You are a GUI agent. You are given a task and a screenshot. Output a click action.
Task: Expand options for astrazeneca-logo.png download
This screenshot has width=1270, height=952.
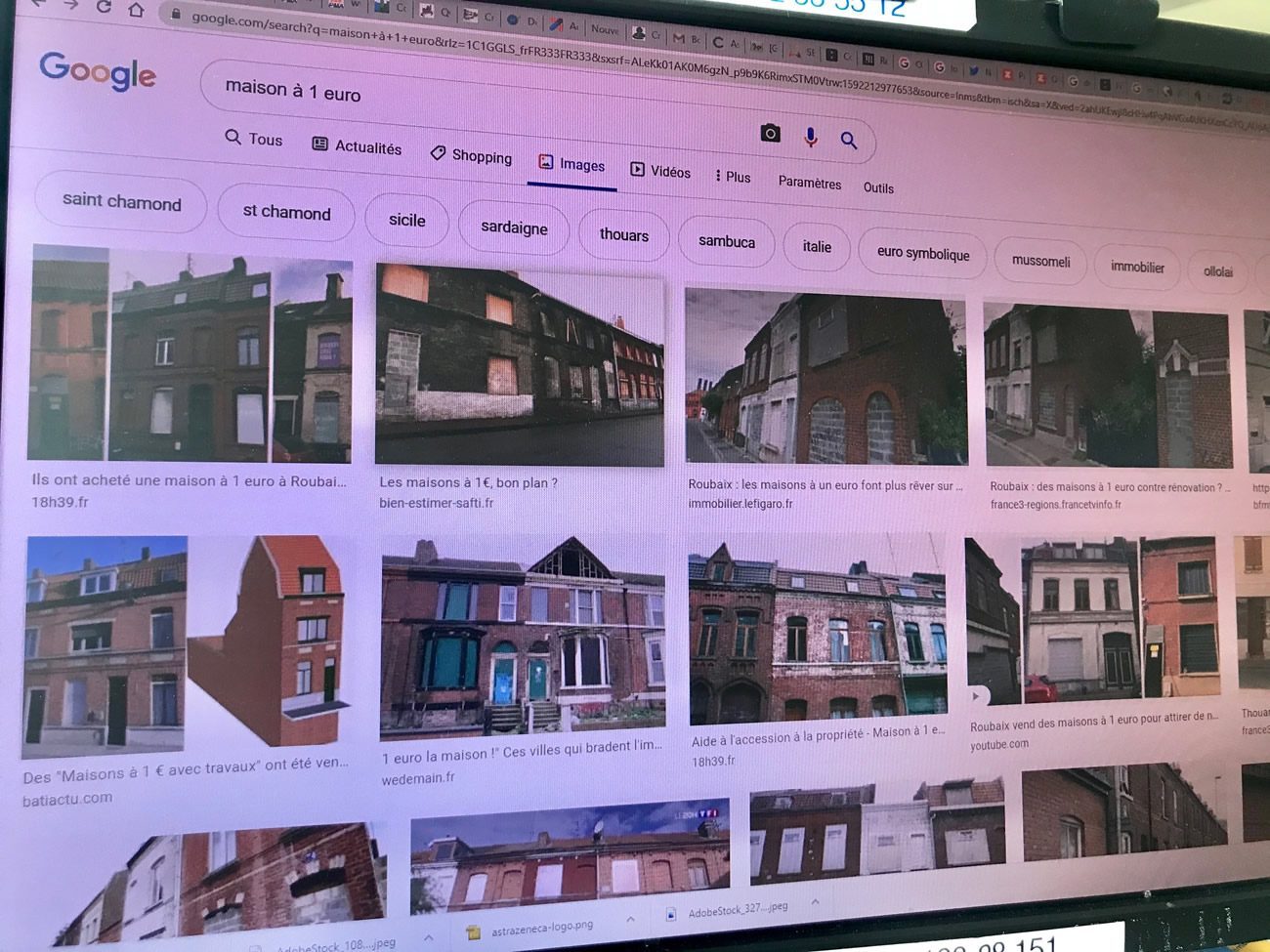tap(630, 919)
